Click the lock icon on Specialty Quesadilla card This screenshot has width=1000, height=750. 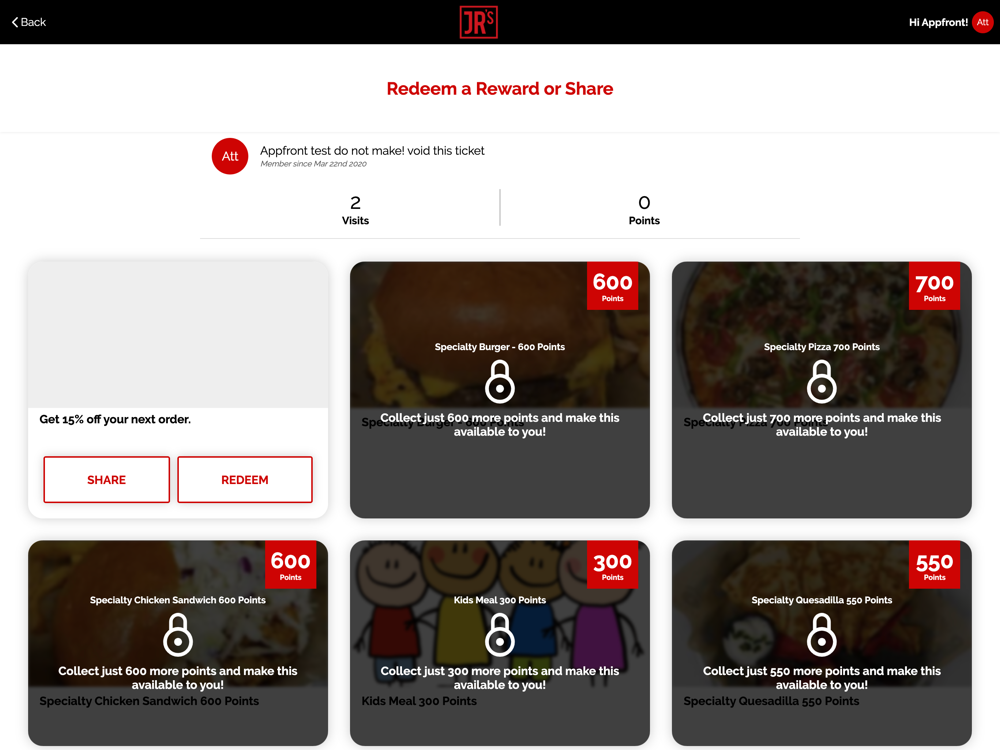[x=821, y=635]
